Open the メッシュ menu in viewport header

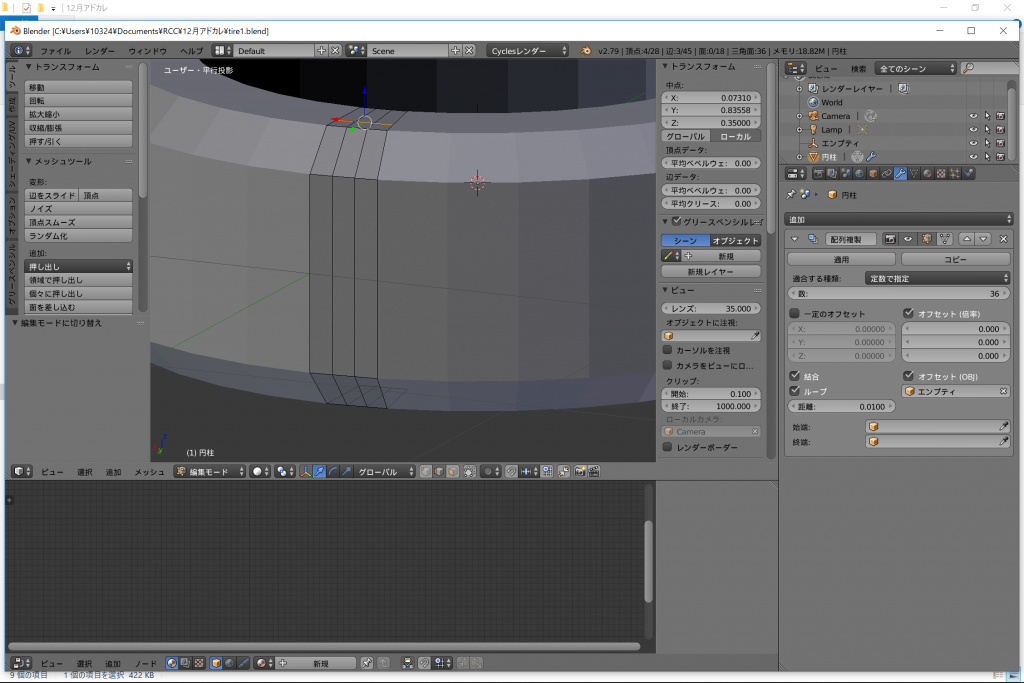coord(149,471)
